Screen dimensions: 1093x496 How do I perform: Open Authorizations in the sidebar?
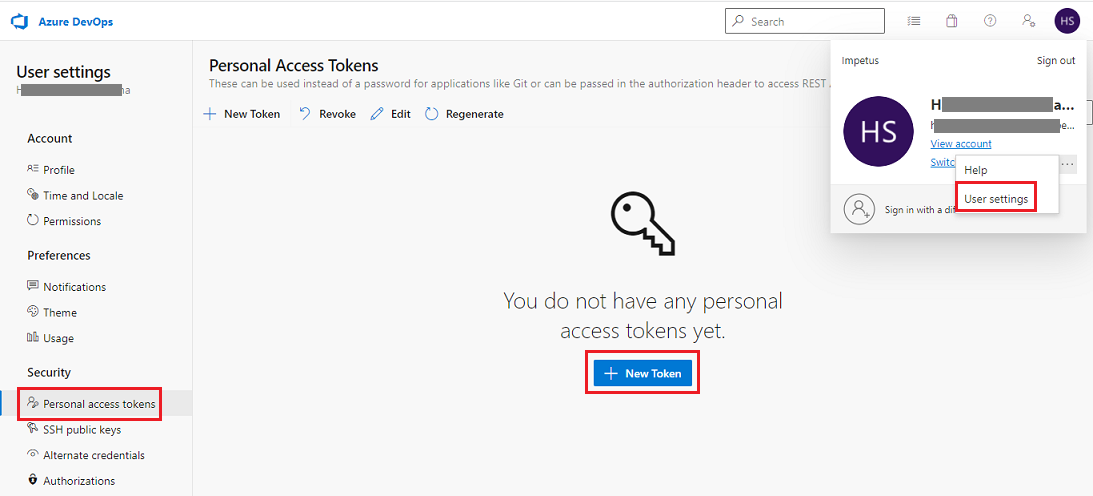pos(79,481)
